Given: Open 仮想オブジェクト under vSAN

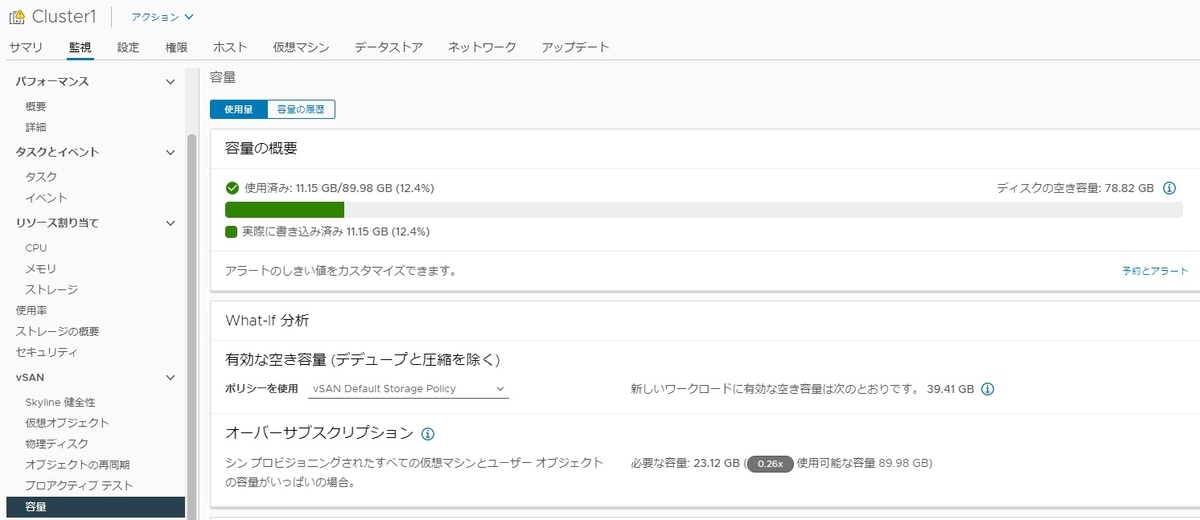Looking at the screenshot, I should point(67,422).
